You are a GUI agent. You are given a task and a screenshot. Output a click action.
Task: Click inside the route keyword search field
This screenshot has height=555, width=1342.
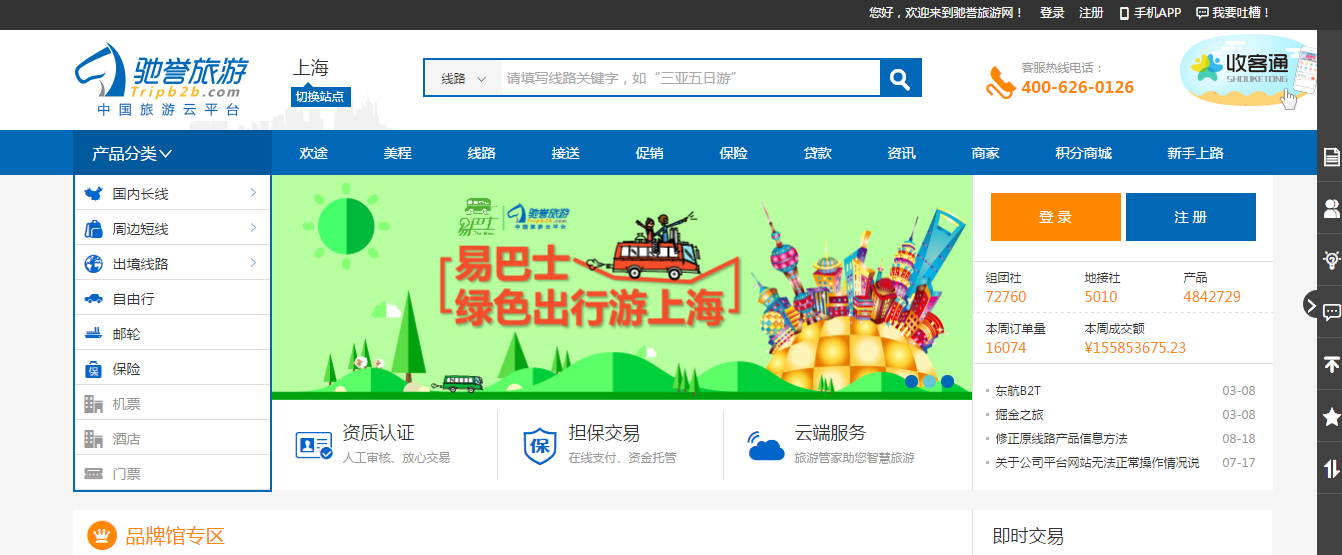(x=690, y=78)
